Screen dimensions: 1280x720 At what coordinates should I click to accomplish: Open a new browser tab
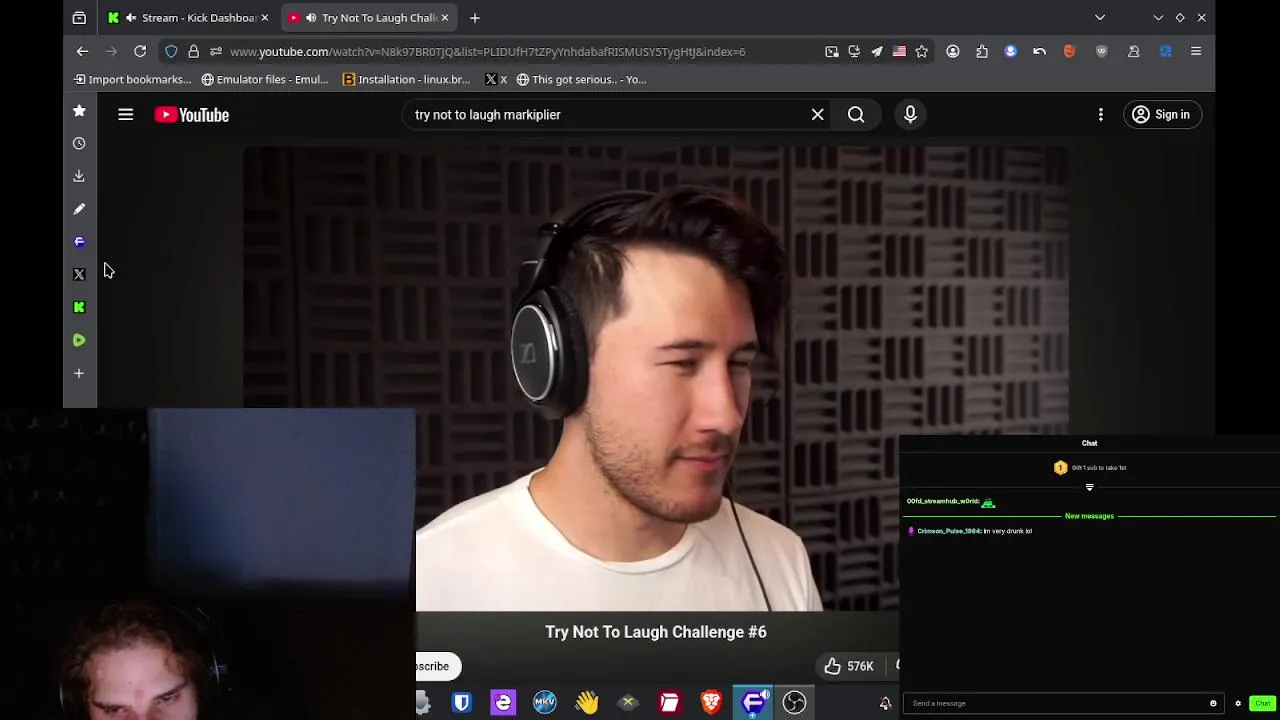(x=475, y=18)
